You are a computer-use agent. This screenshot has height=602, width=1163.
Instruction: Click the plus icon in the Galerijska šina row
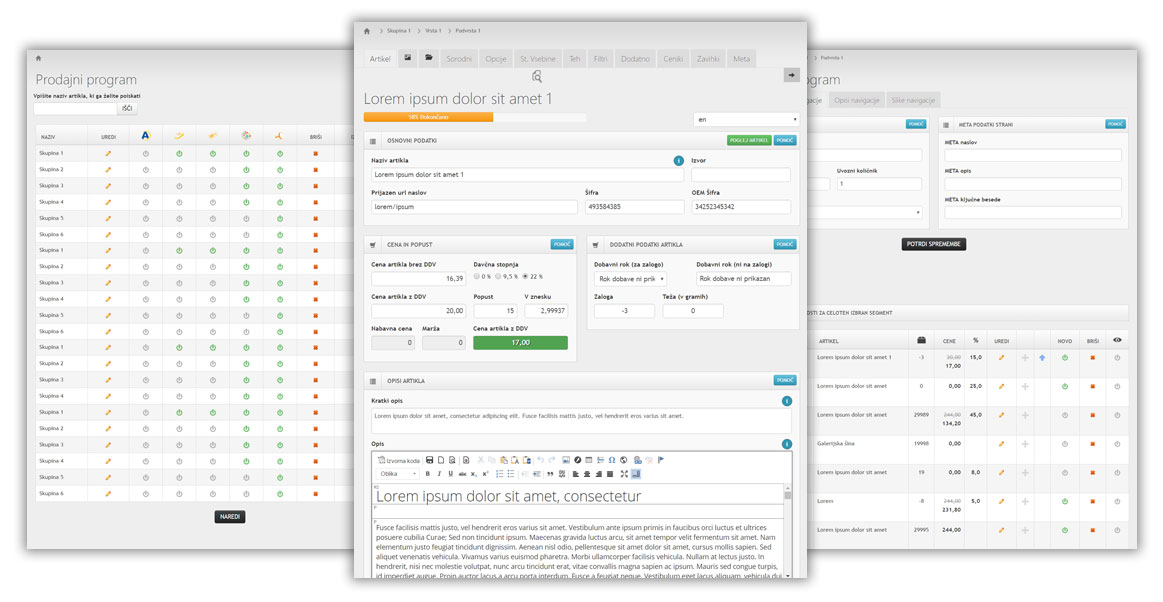click(x=1025, y=444)
